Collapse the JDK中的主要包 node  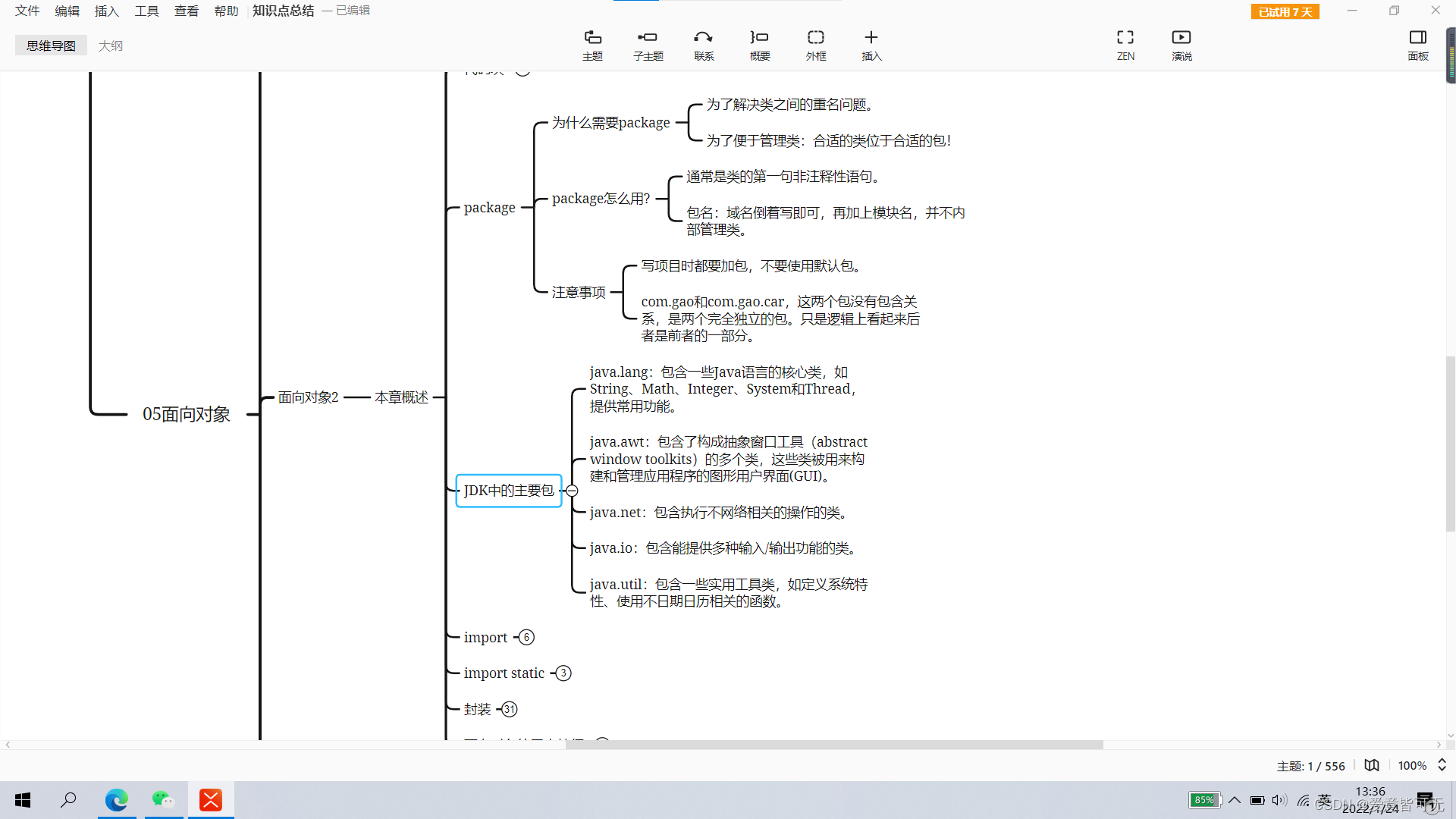click(x=573, y=491)
